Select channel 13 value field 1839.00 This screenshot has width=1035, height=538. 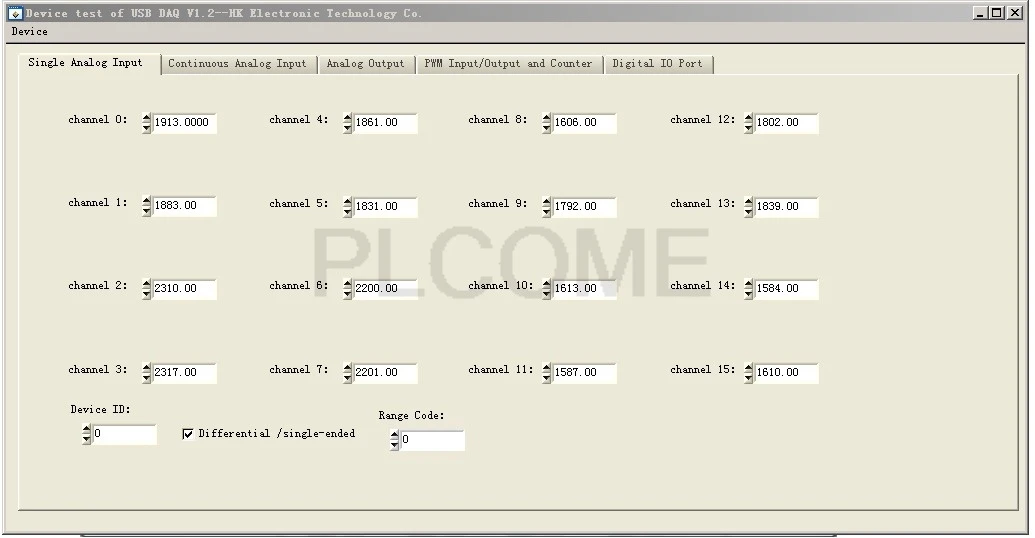[x=787, y=207]
